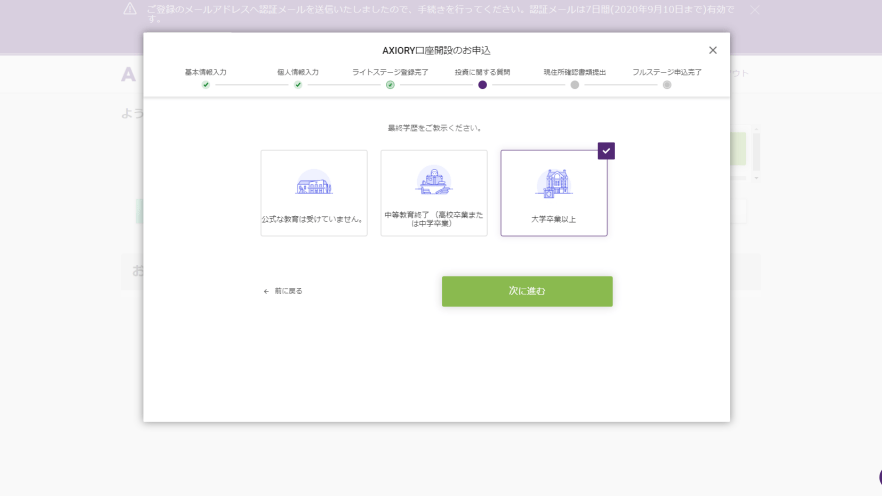The image size is (882, 496).
Task: Click the university building illustration
Action: click(x=554, y=183)
